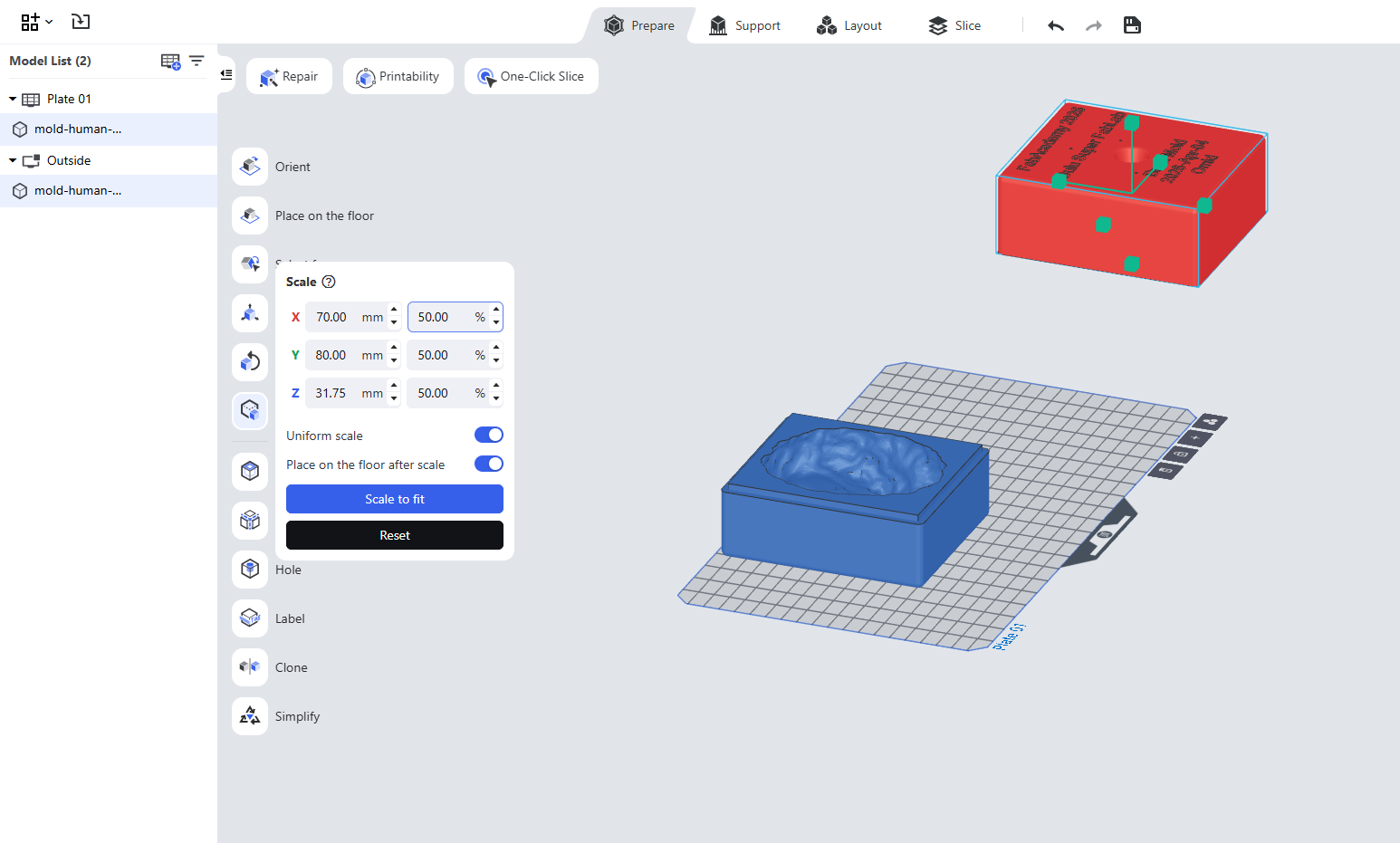Switch to the Layout tab
Screen dimensions: 1400x843
(x=849, y=25)
